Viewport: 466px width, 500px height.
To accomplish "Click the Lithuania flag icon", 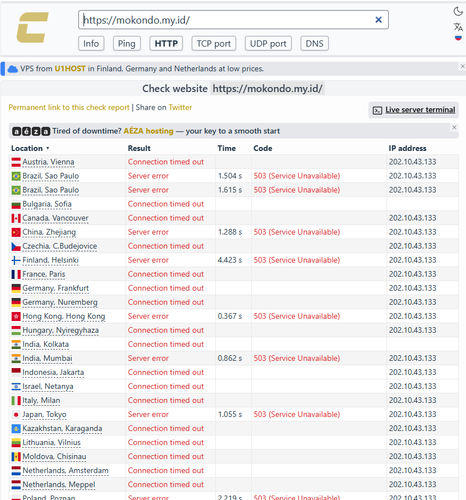I will click(x=16, y=443).
